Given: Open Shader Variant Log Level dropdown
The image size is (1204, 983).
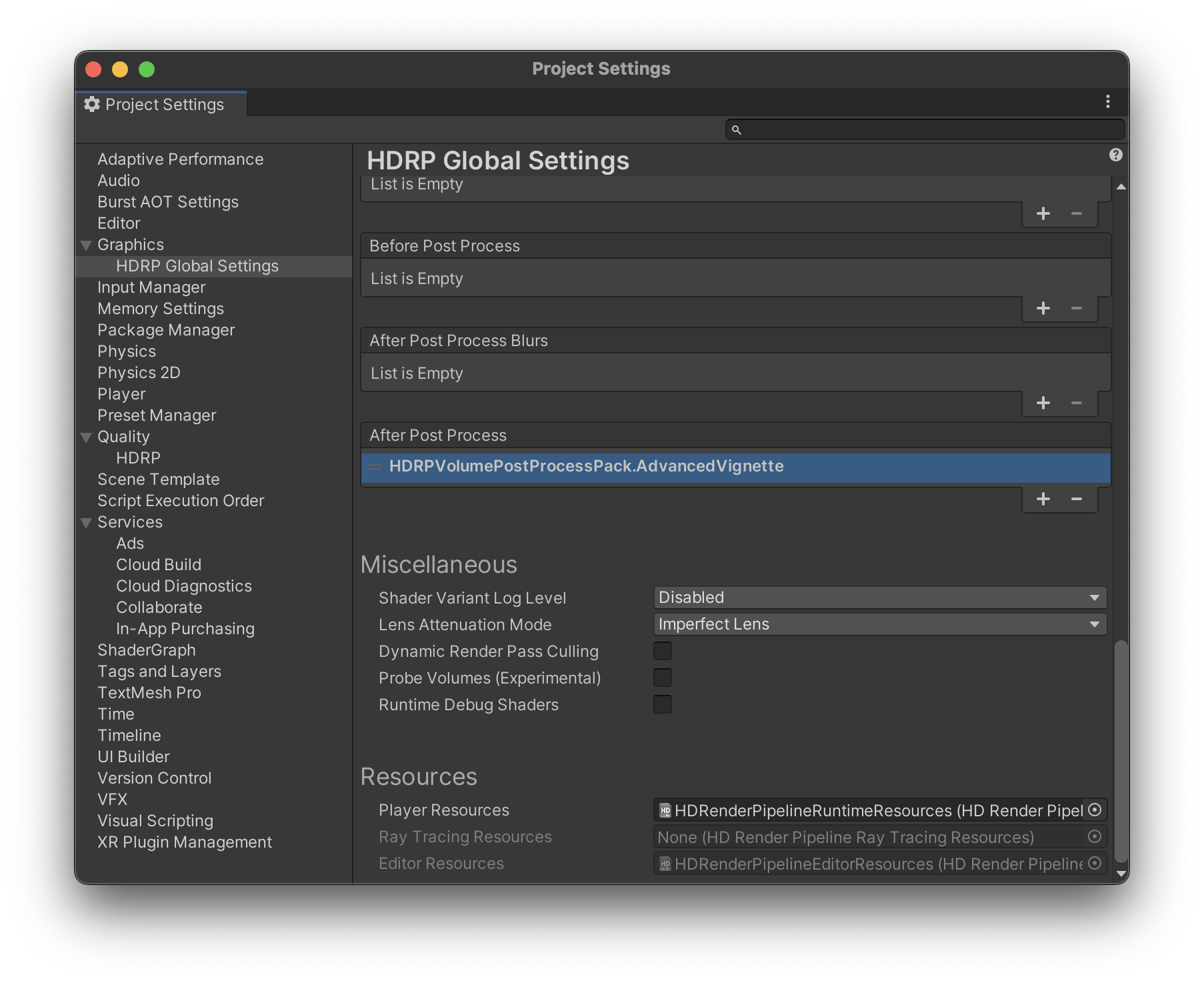Looking at the screenshot, I should click(x=880, y=598).
